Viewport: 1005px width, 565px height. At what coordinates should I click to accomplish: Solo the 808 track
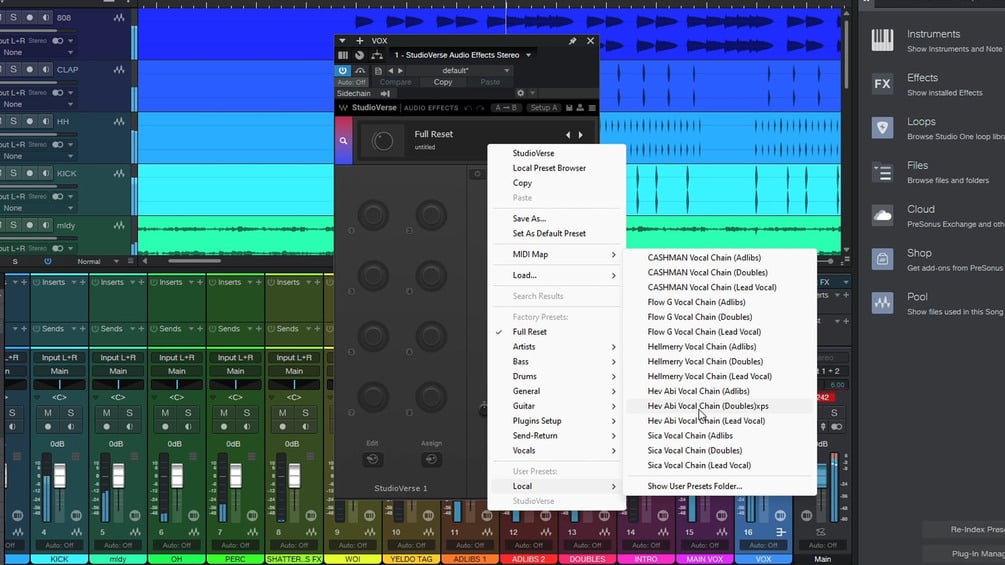tap(13, 17)
